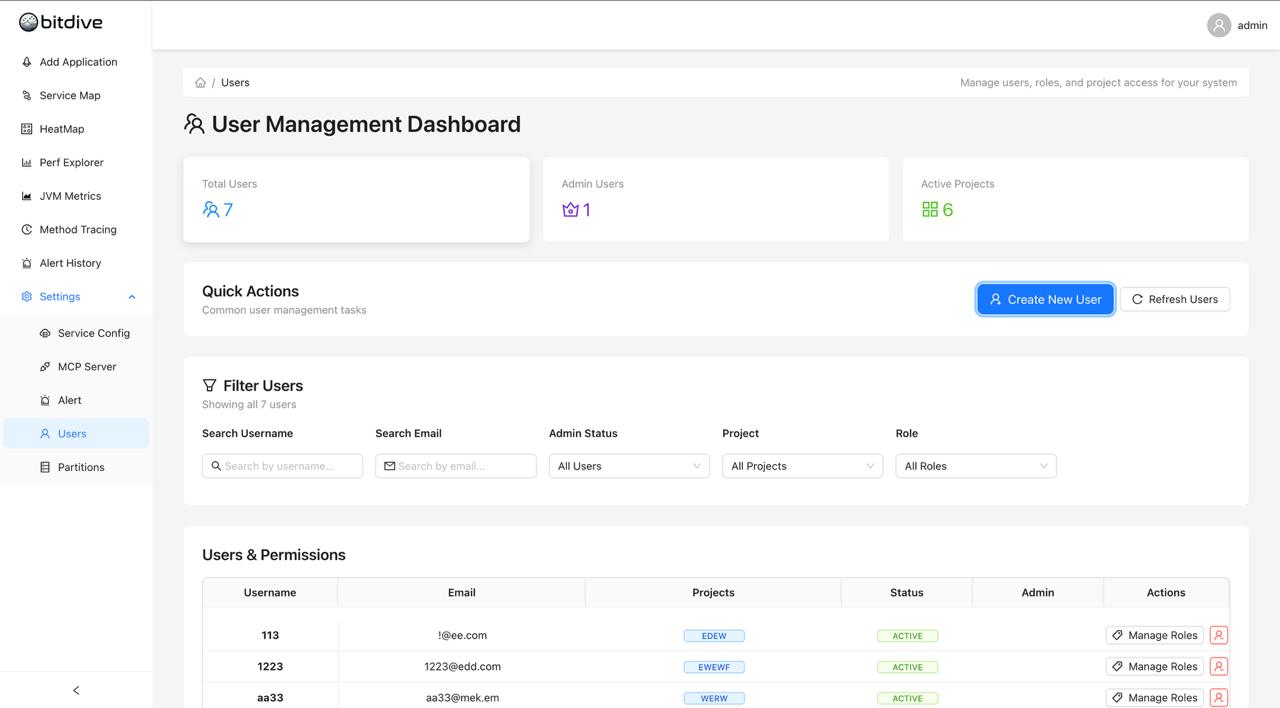1280x708 pixels.
Task: Click the bitdive logo
Action: coord(61,22)
